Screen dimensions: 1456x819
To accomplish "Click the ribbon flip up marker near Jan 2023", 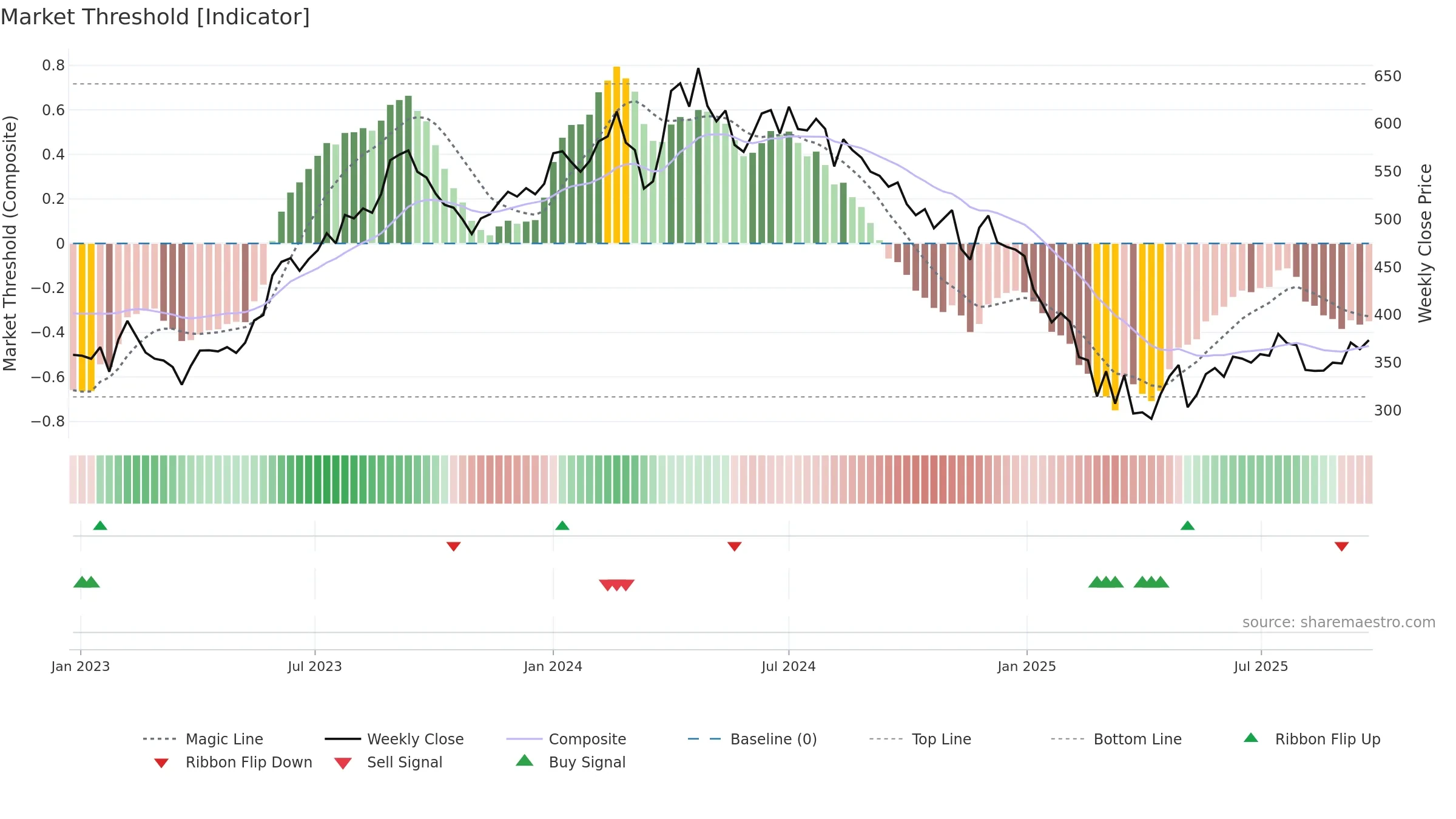I will [x=100, y=525].
